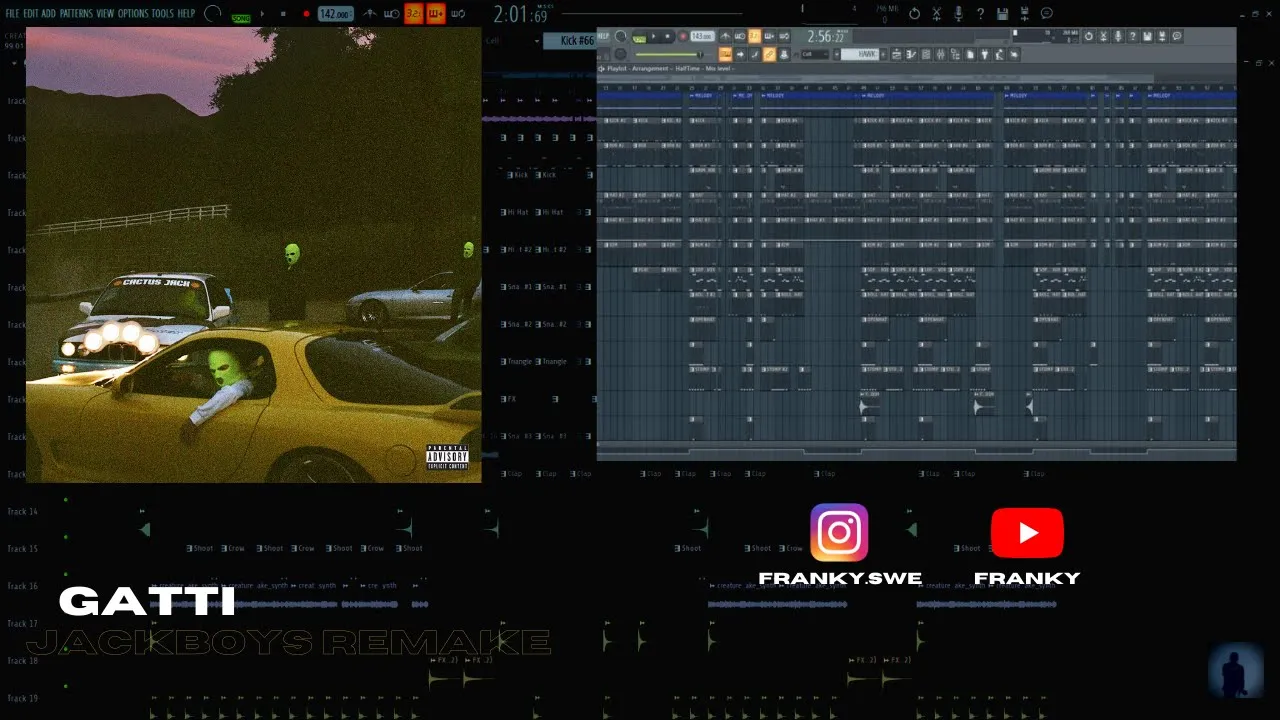Toggle loop recording icon in main toolbar

tap(458, 14)
